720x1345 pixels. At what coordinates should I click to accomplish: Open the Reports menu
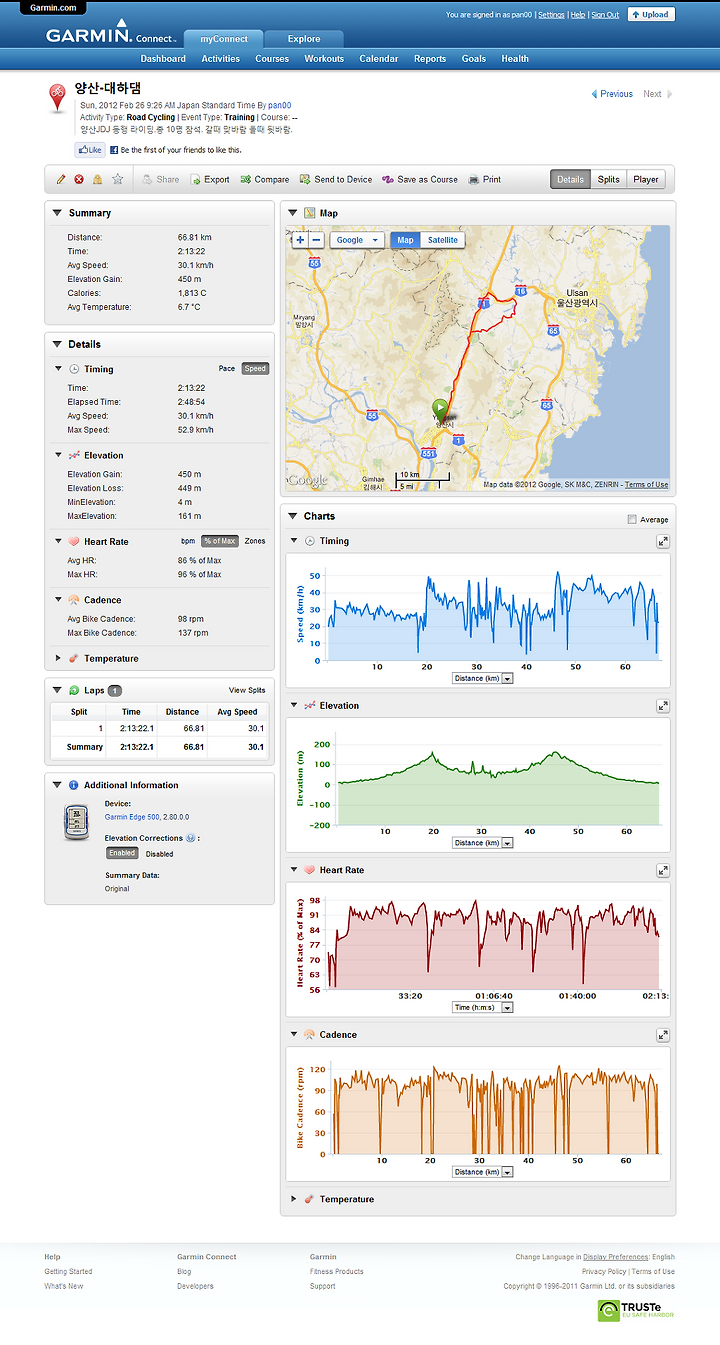tap(430, 59)
